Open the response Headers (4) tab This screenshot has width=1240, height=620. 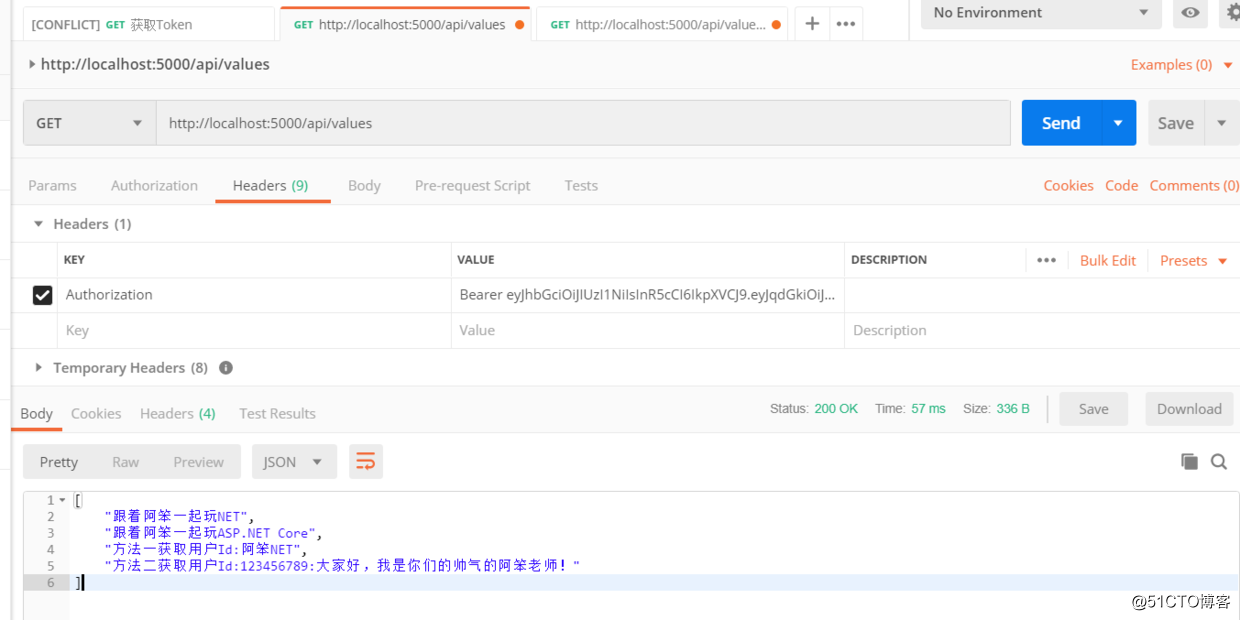[x=178, y=413]
